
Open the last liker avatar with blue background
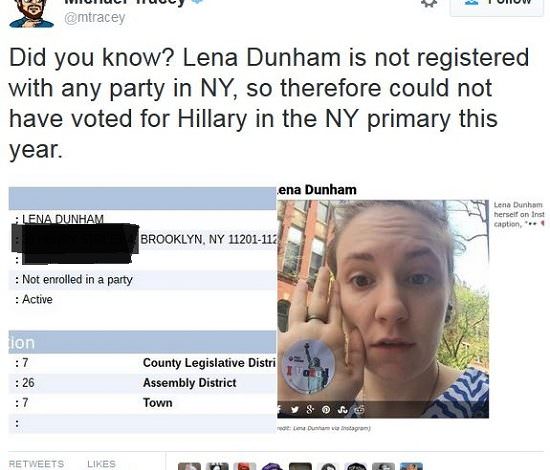(x=411, y=466)
